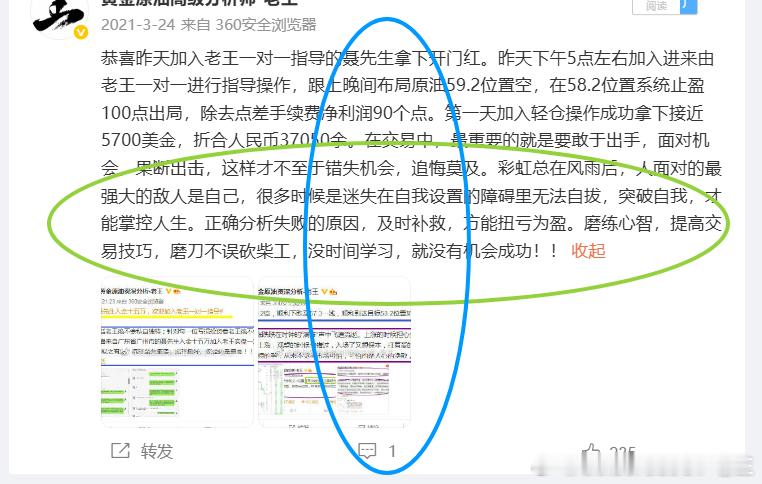762x484 pixels.
Task: Click the text 5700美金 in post
Action: click(139, 140)
